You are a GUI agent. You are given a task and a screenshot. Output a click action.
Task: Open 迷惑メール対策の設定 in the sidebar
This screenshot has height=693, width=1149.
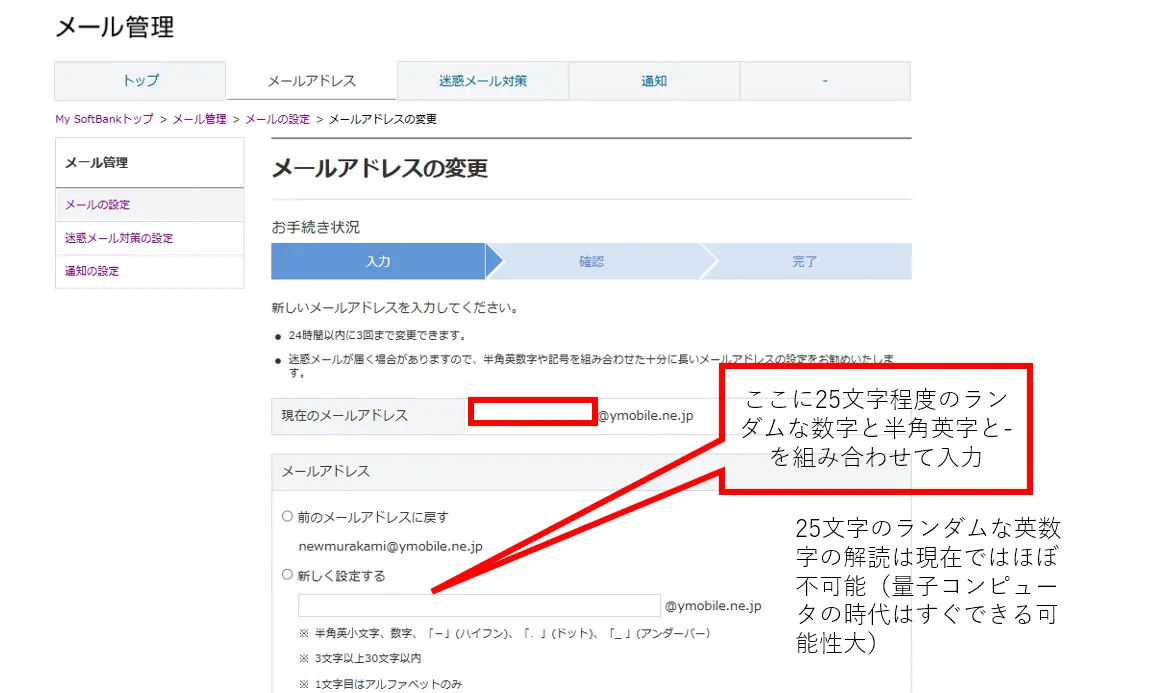[x=119, y=238]
